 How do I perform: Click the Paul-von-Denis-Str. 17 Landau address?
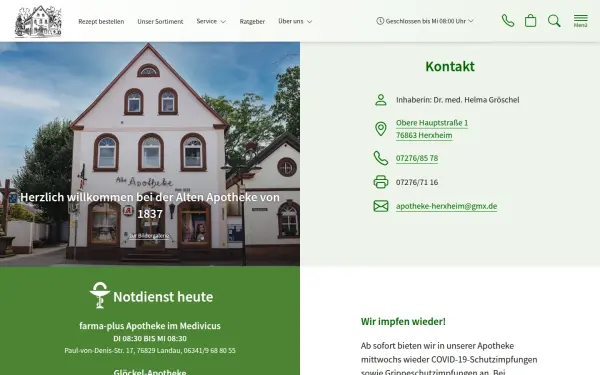click(x=150, y=351)
